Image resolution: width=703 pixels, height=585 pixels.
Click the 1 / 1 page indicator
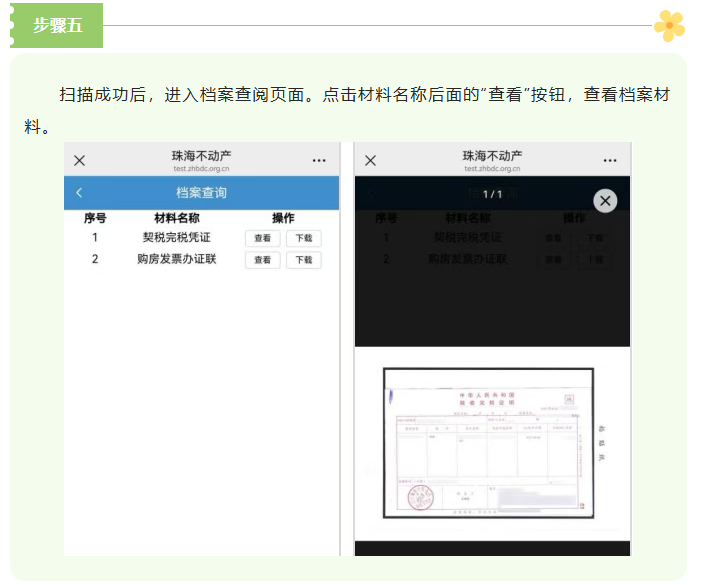click(492, 193)
